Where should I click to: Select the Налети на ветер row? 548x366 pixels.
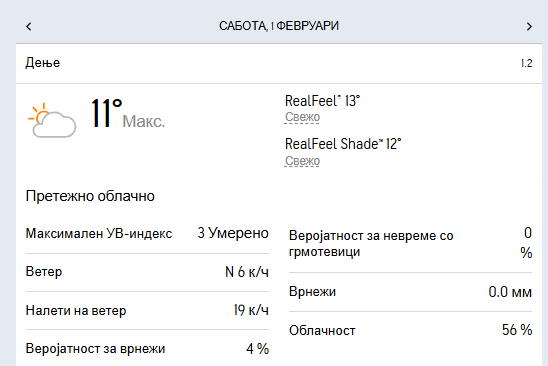[147, 310]
